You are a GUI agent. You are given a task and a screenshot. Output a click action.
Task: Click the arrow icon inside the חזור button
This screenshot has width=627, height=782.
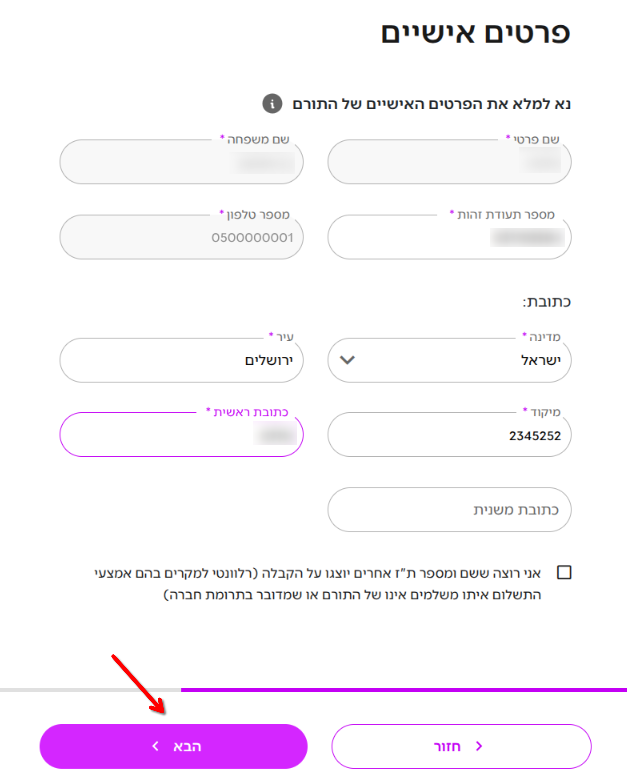[x=479, y=747]
